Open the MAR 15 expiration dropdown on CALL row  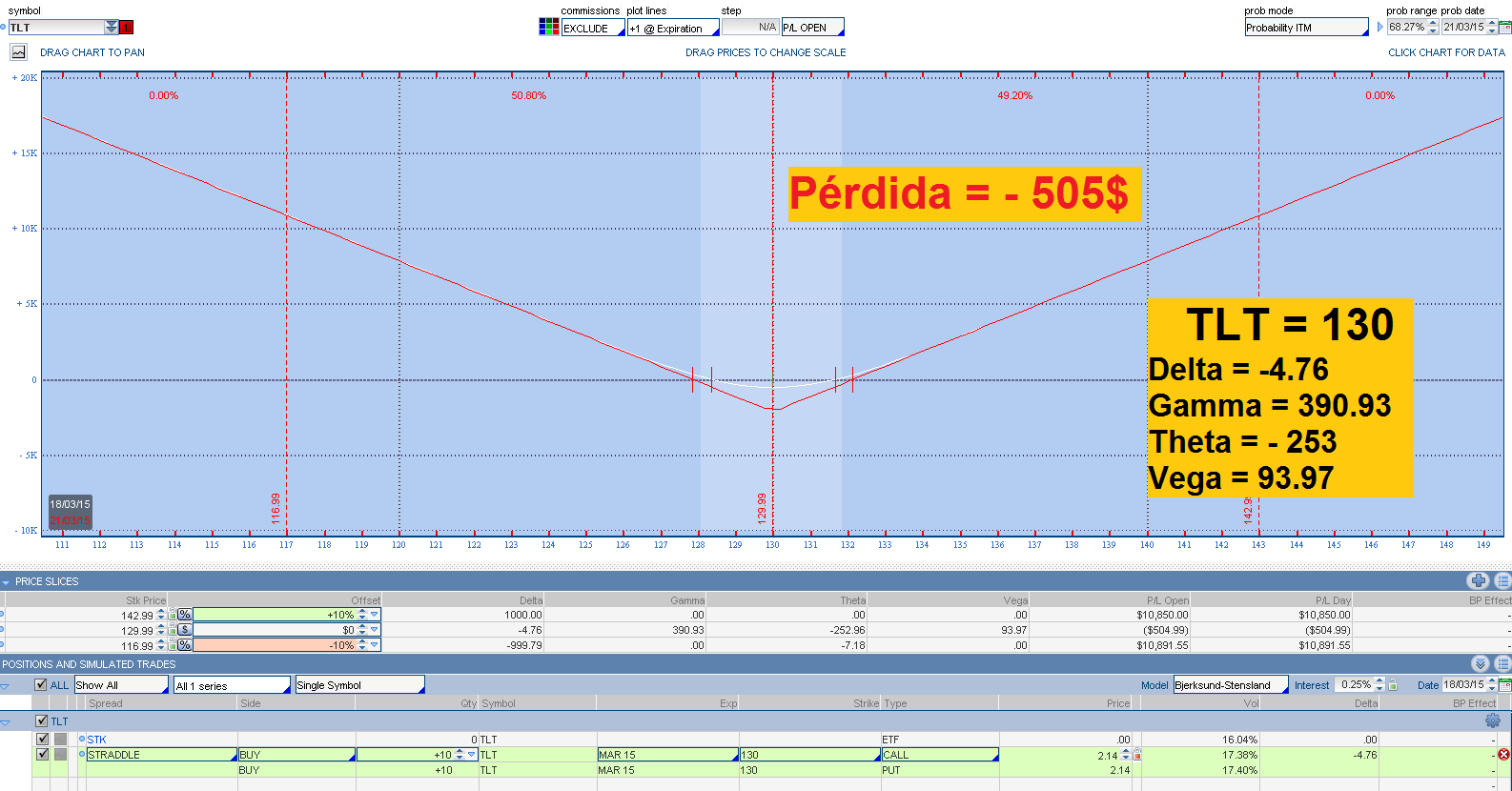tap(668, 755)
